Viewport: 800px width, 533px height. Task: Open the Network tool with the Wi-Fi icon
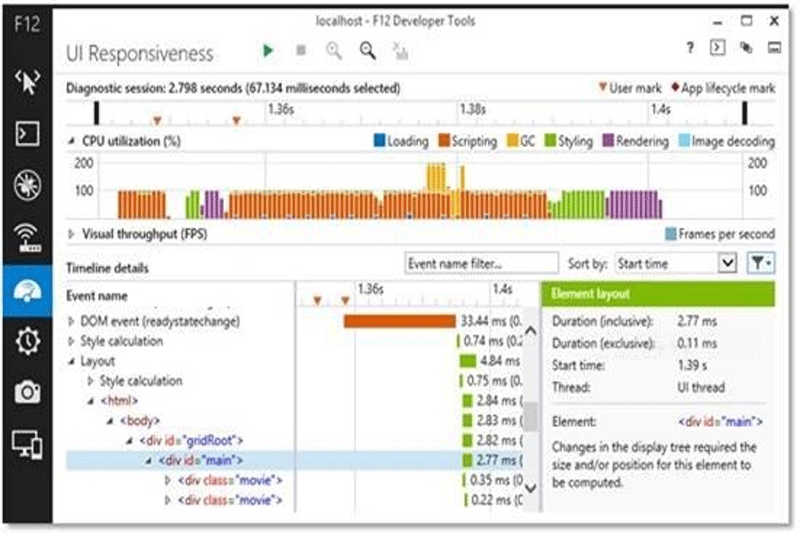(x=26, y=238)
